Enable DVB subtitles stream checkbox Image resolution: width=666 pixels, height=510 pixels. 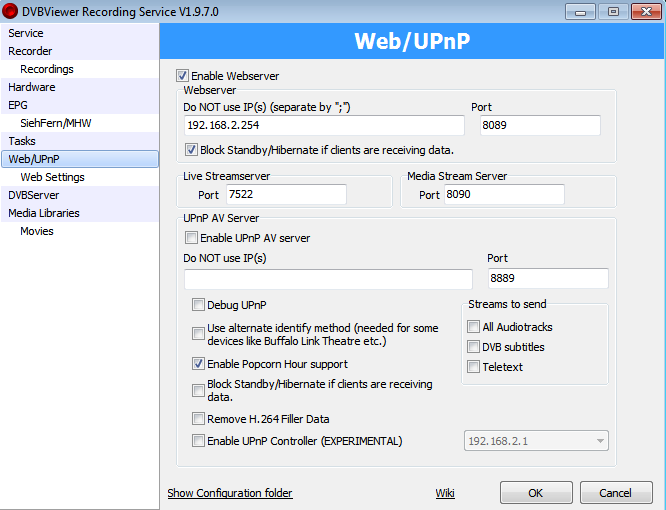[x=473, y=347]
